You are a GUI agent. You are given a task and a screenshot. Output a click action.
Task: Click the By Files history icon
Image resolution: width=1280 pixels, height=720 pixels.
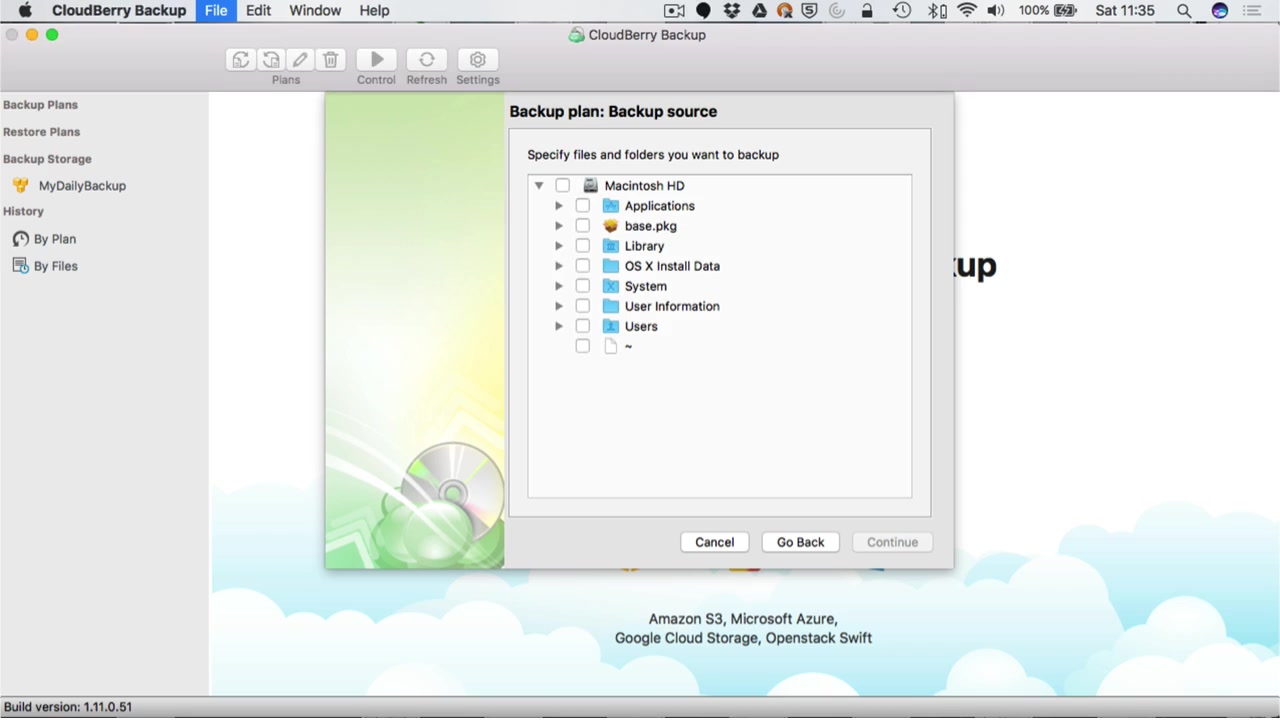point(20,266)
